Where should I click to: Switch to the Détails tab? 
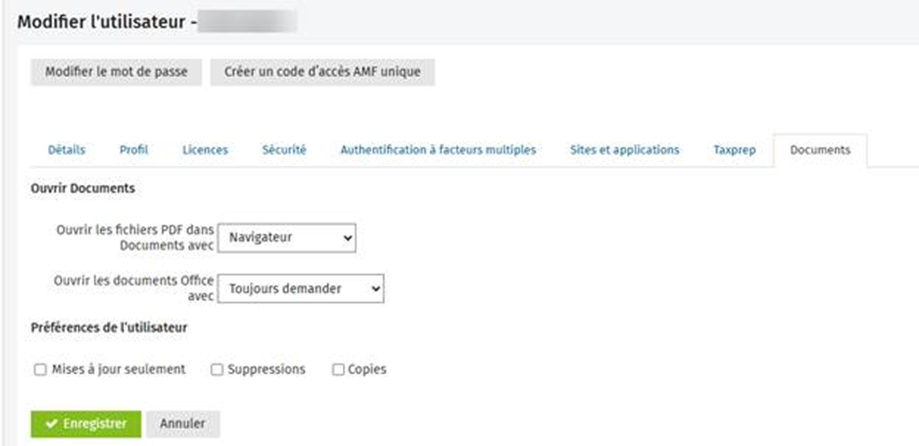tap(66, 150)
